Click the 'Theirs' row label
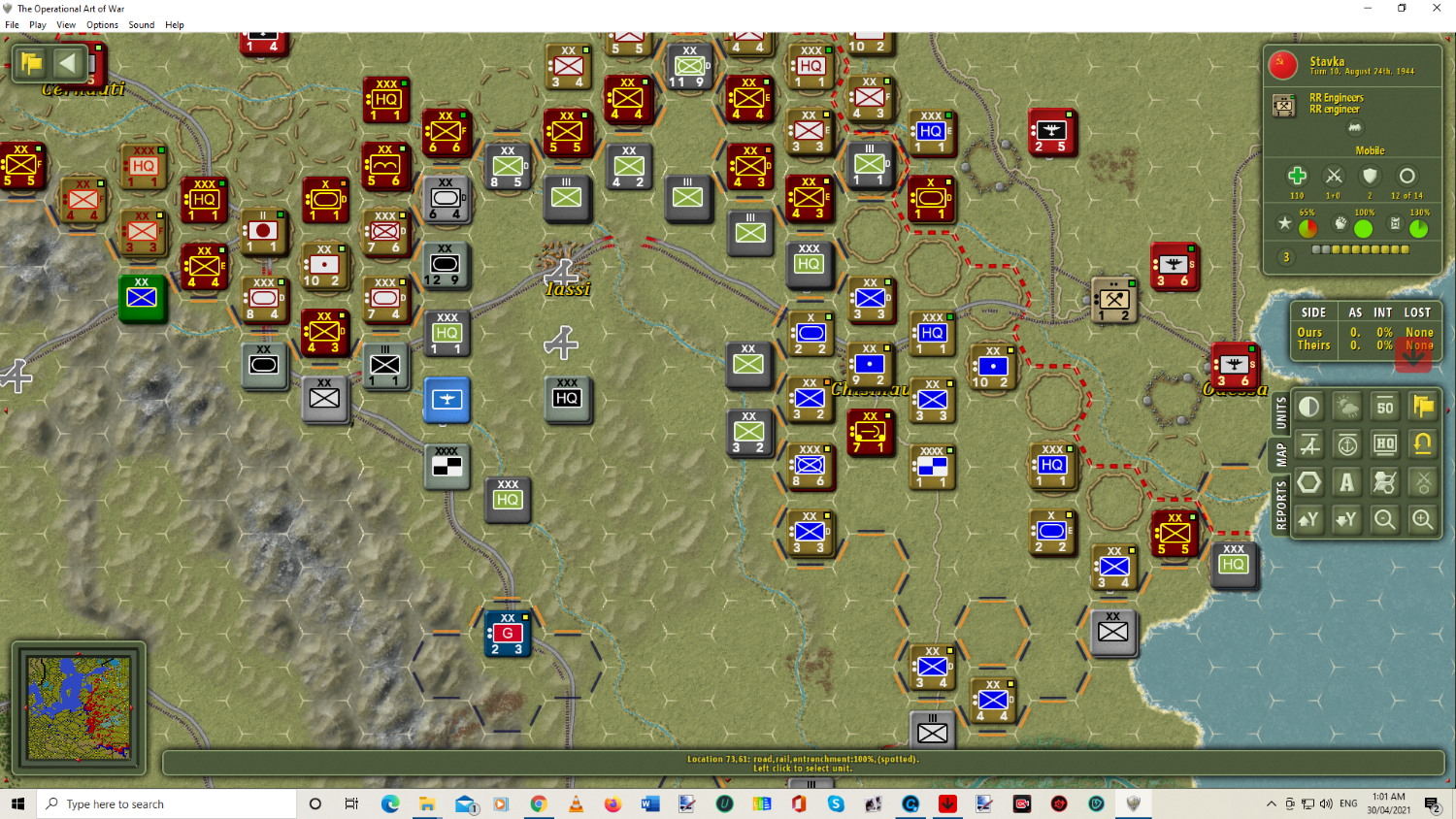This screenshot has width=1456, height=819. (1313, 344)
